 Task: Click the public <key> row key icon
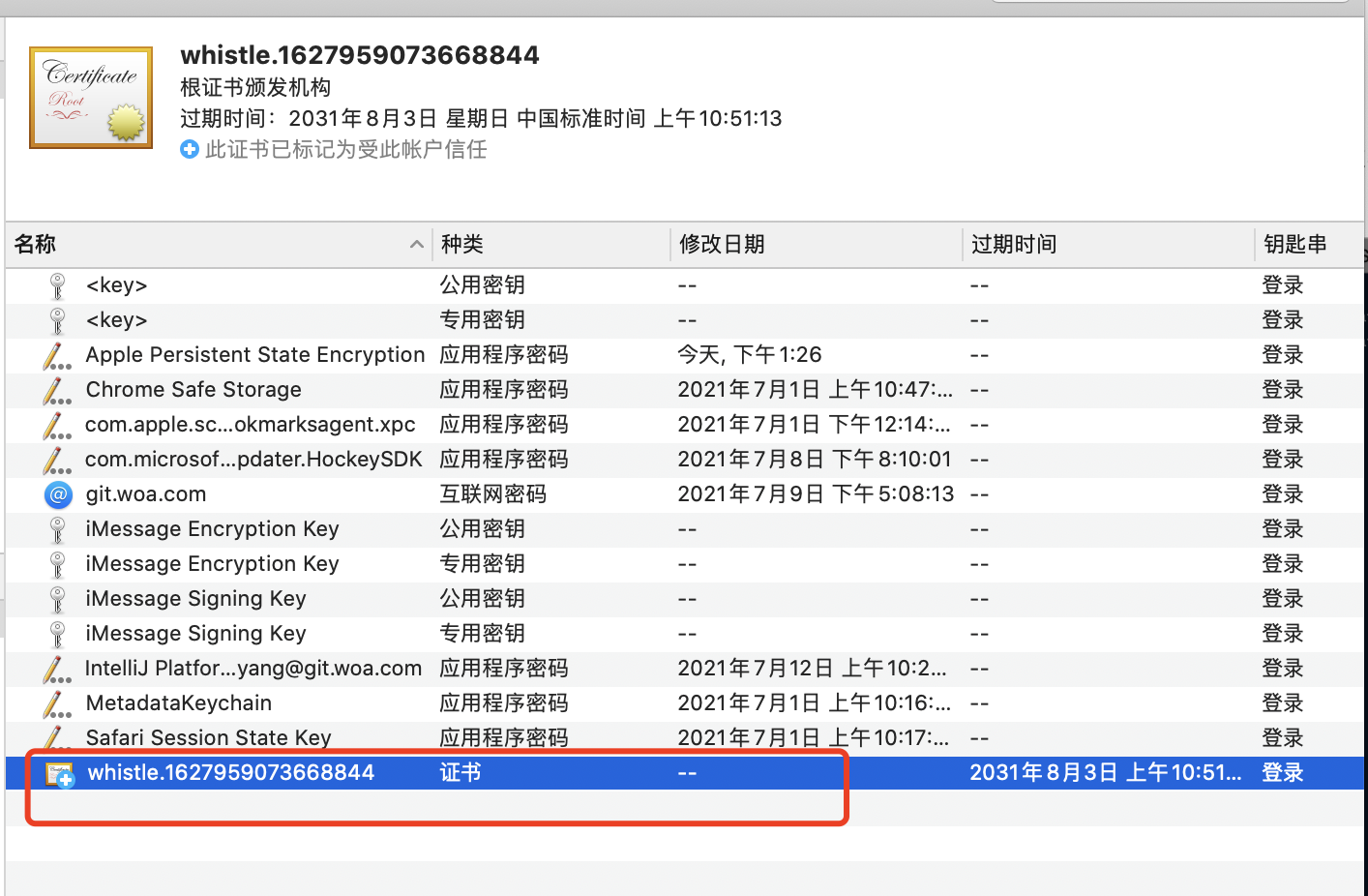pos(58,285)
